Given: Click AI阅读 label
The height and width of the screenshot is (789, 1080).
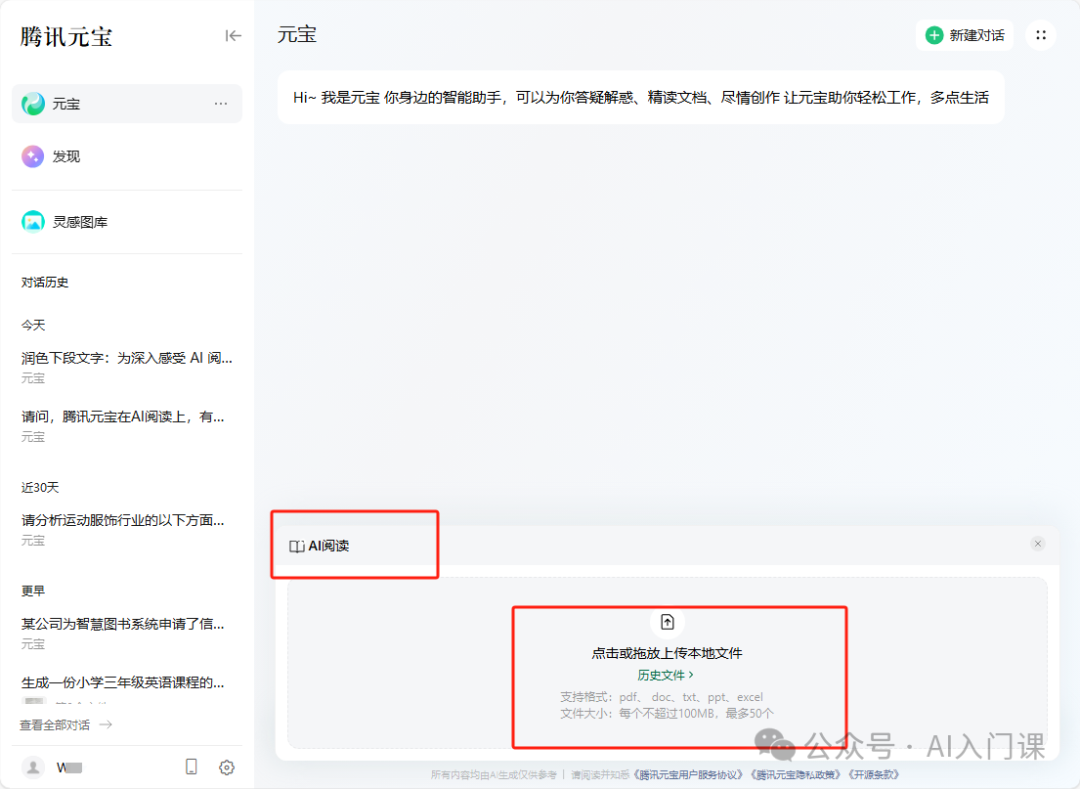Looking at the screenshot, I should pyautogui.click(x=329, y=546).
